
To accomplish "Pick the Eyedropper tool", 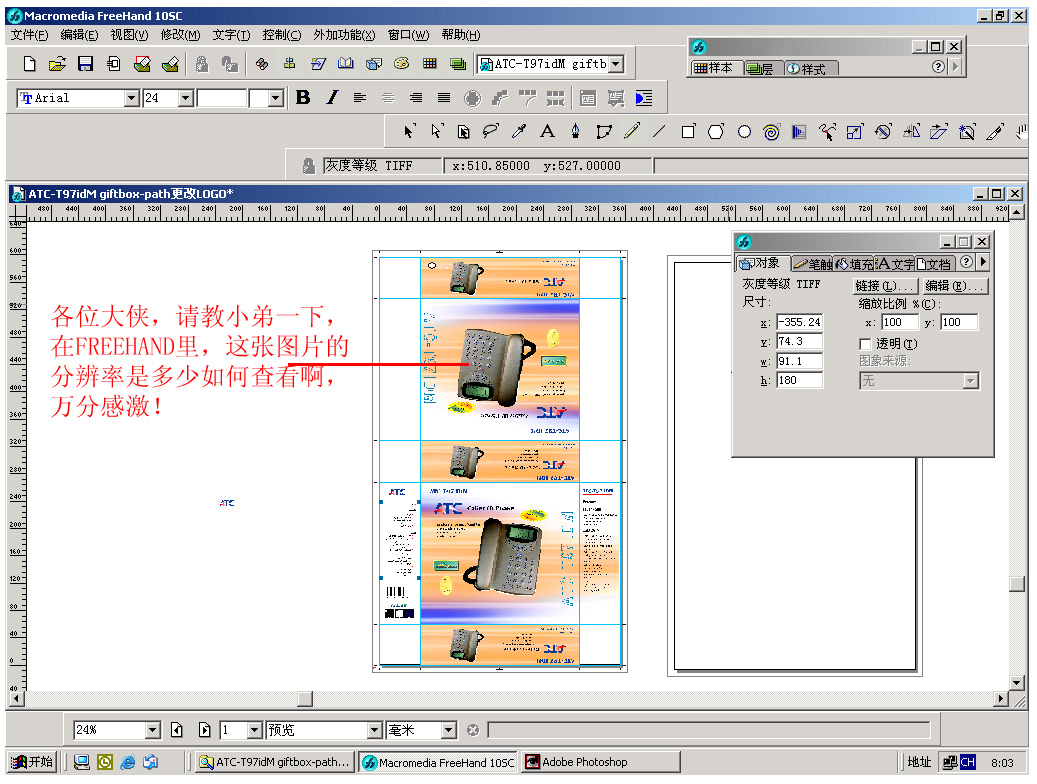I will (x=518, y=132).
